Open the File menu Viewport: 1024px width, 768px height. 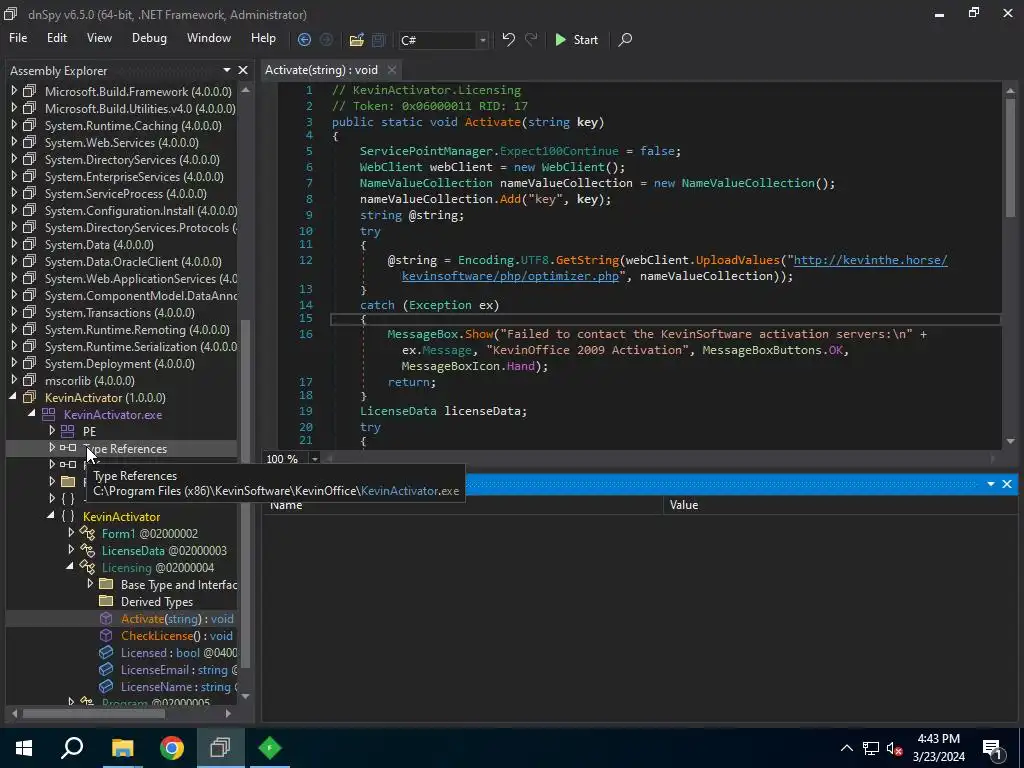click(18, 38)
